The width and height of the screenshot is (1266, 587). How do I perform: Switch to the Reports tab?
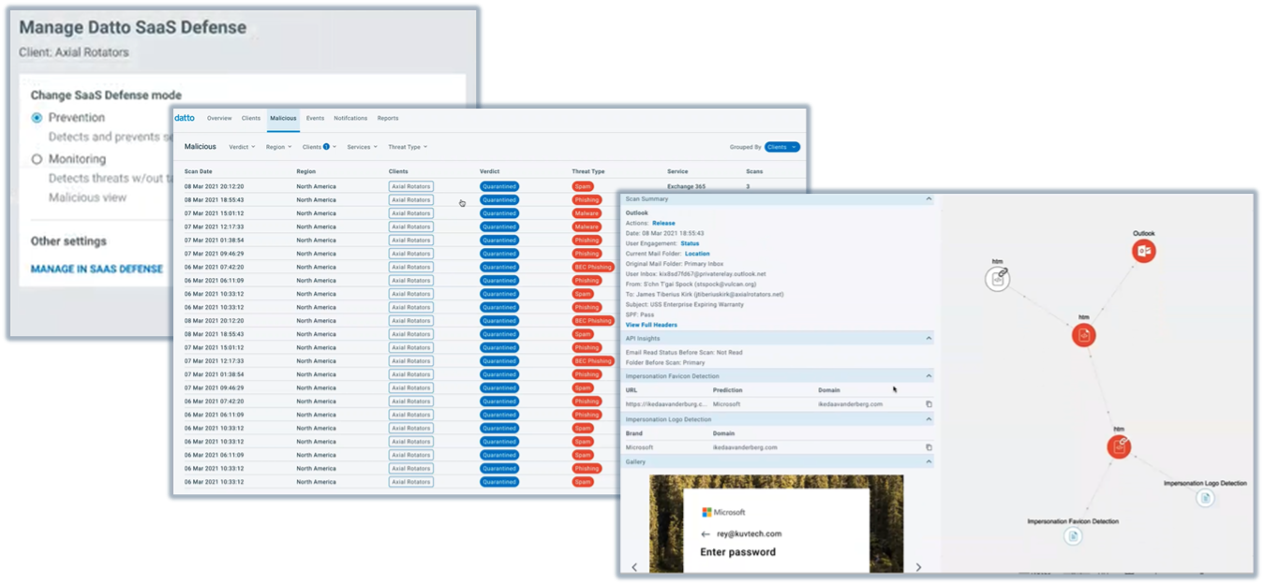[x=388, y=118]
